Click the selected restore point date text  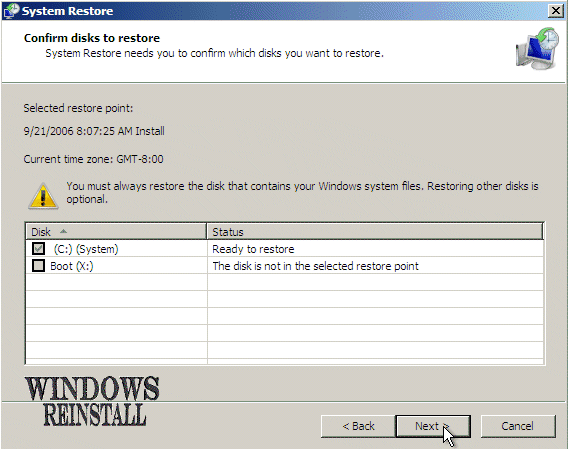(x=94, y=131)
